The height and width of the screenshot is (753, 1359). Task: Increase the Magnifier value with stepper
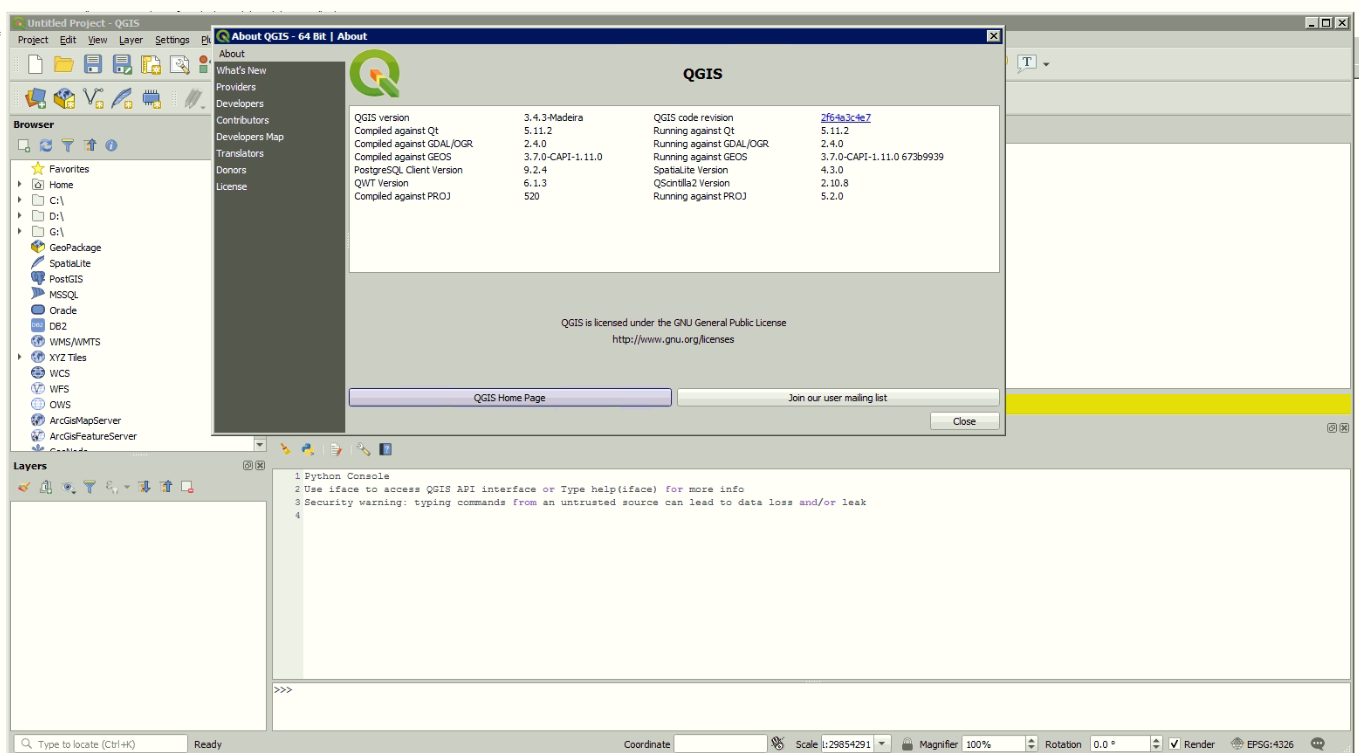pos(1031,738)
